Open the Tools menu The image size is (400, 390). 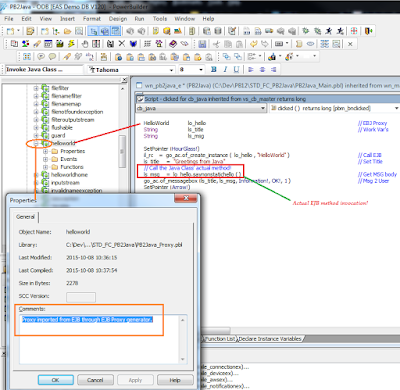pos(160,19)
